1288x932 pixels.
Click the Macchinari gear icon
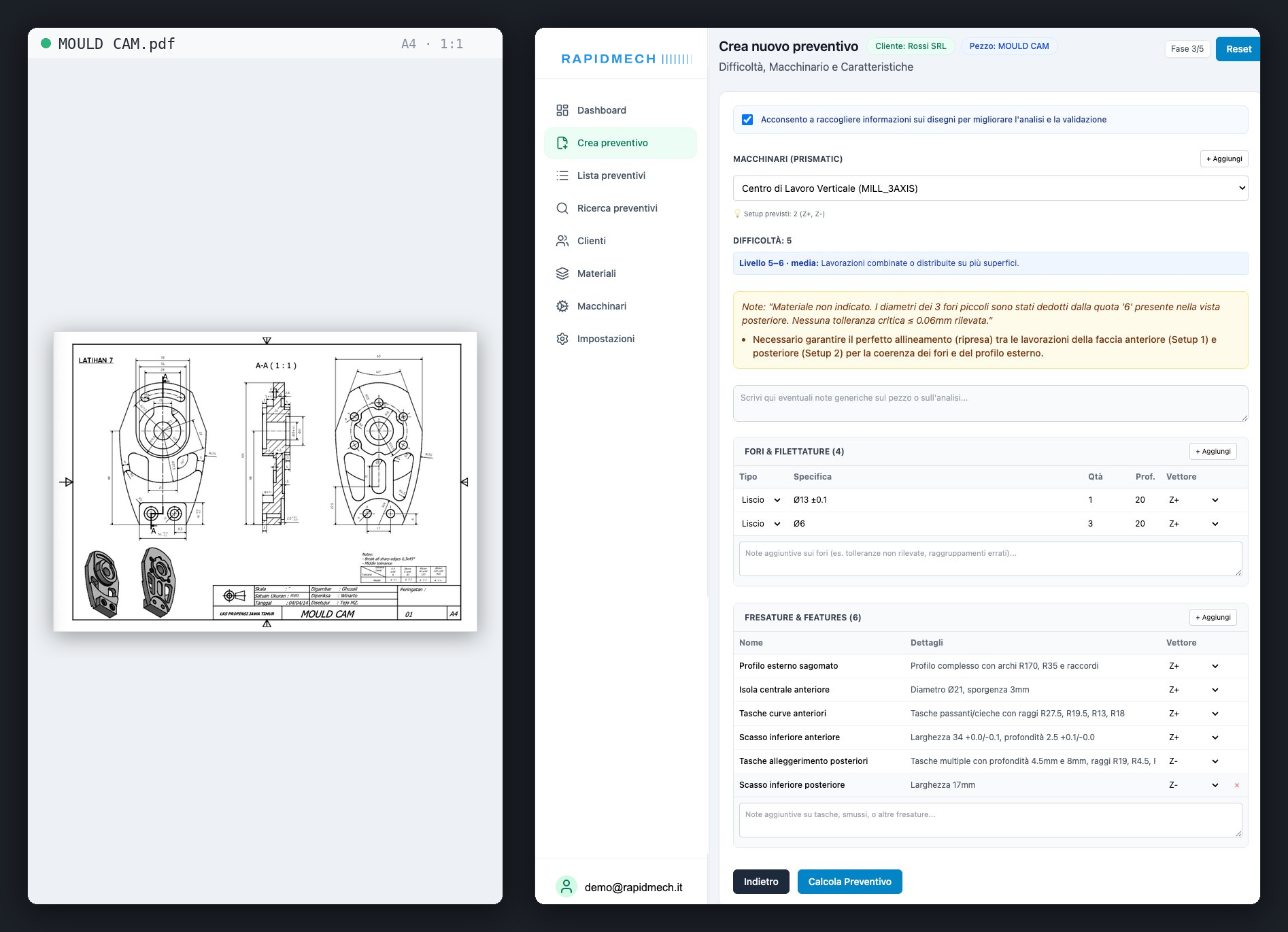pyautogui.click(x=562, y=306)
